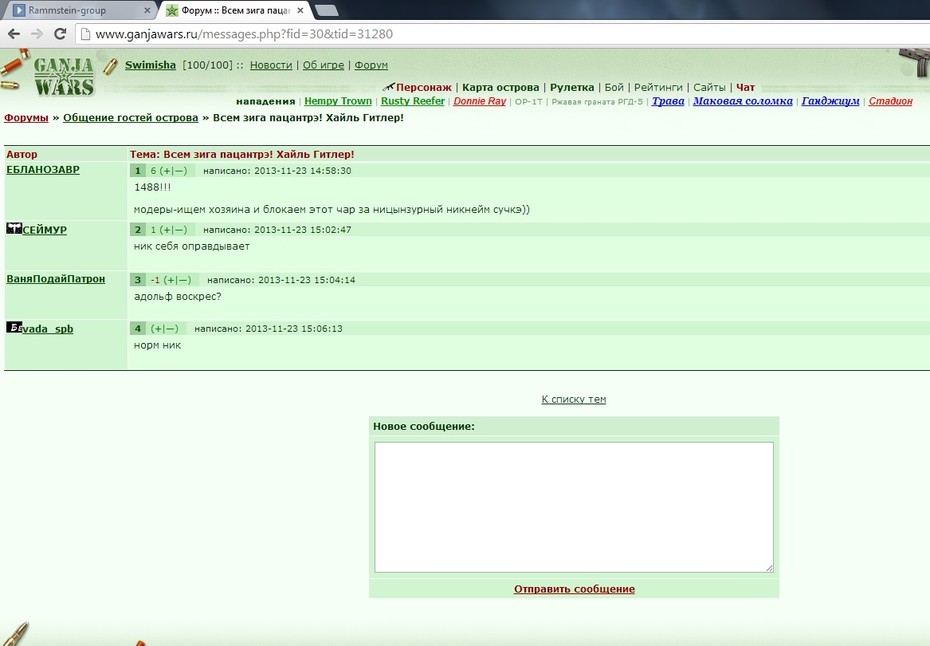Open Чат menu item
Image resolution: width=930 pixels, height=646 pixels.
[x=746, y=87]
